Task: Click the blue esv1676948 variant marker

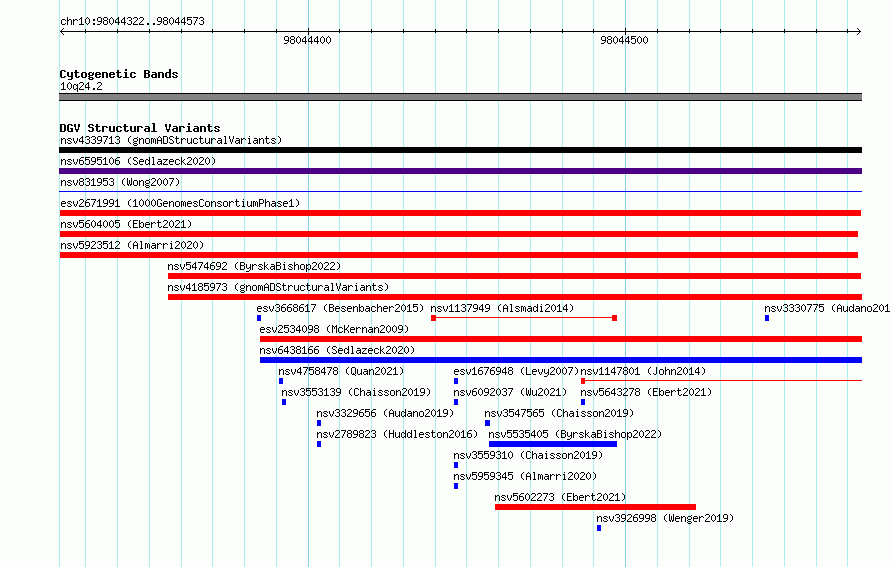Action: (456, 381)
